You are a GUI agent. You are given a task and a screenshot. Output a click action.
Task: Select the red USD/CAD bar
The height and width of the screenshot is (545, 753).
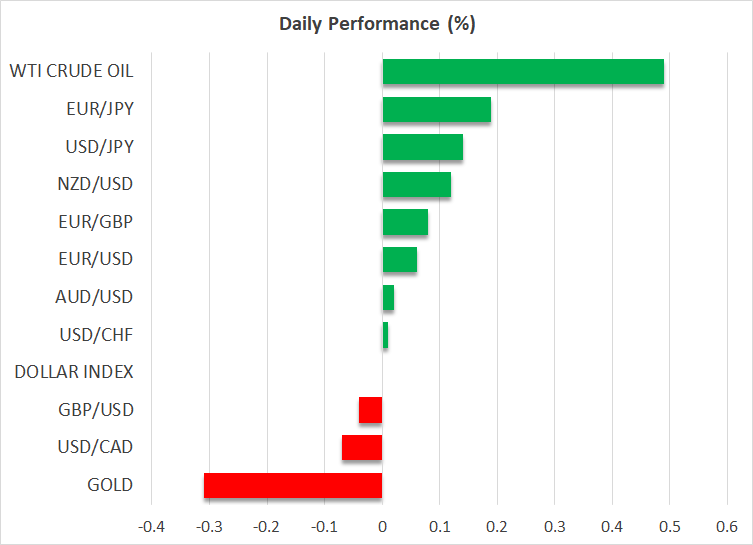(x=362, y=447)
